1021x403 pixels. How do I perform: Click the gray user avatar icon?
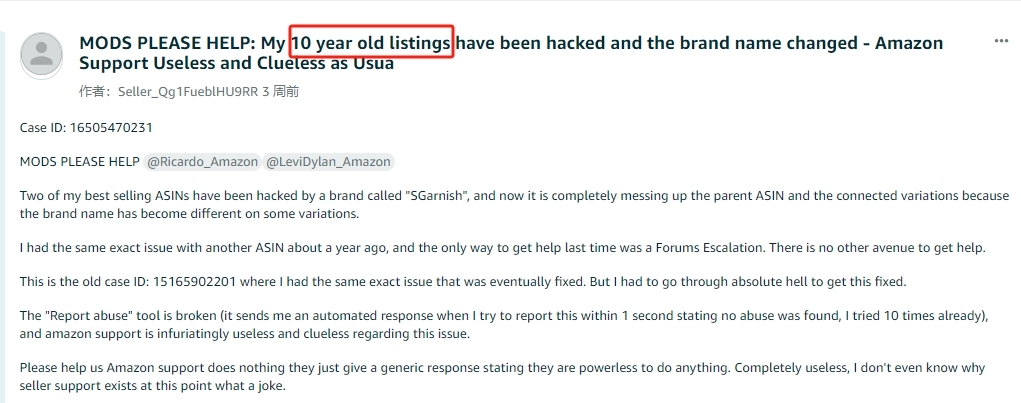coord(42,55)
